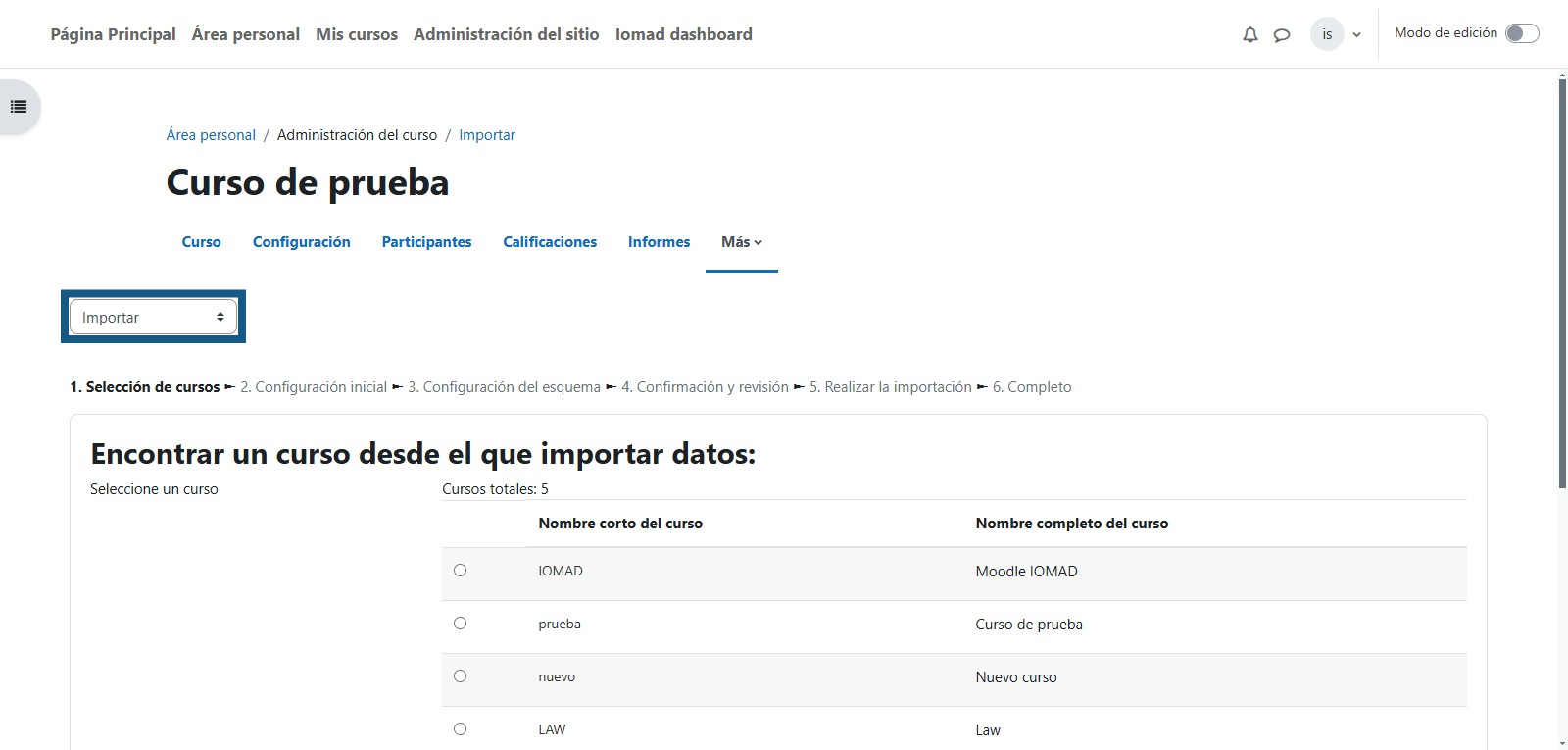Open Administración del sitio in top menu
Image resolution: width=1568 pixels, height=750 pixels.
pyautogui.click(x=506, y=34)
